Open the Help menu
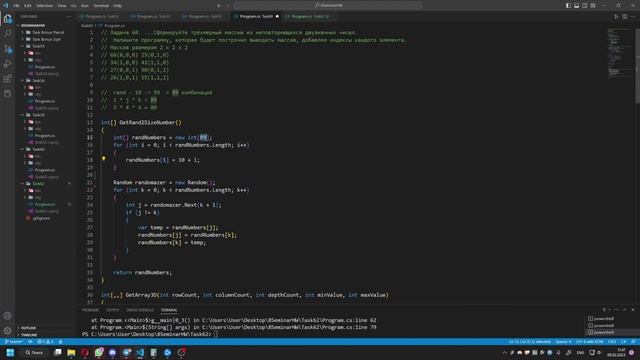The width and height of the screenshot is (640, 360). pos(118,6)
